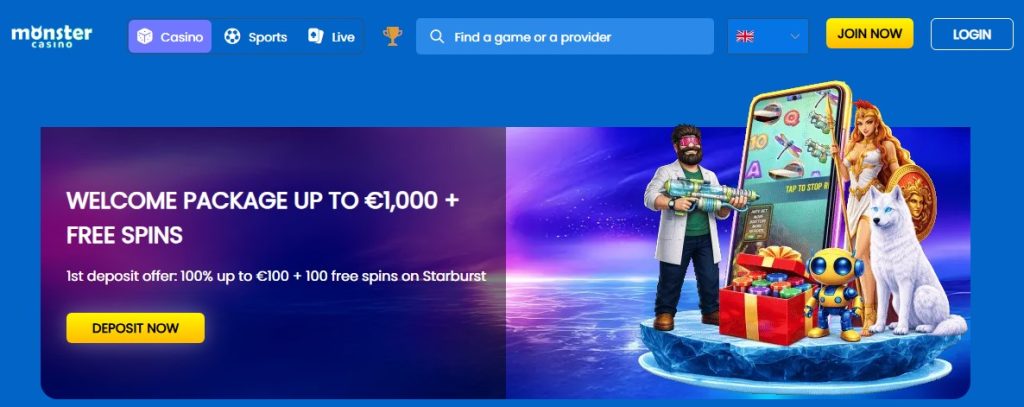Switch to the Casino tab
This screenshot has height=407, width=1024.
(x=170, y=37)
